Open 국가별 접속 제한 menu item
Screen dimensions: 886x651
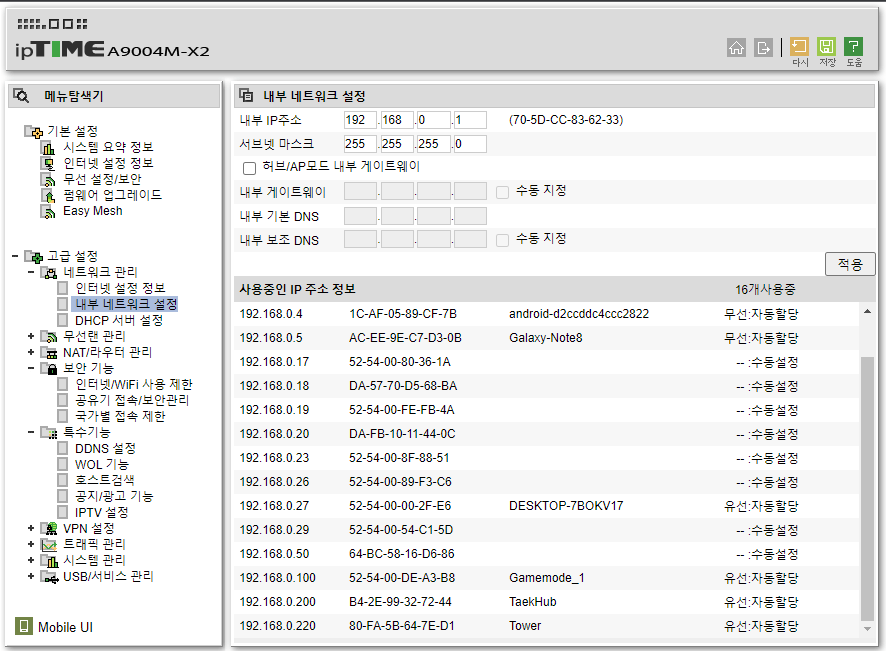click(x=120, y=416)
